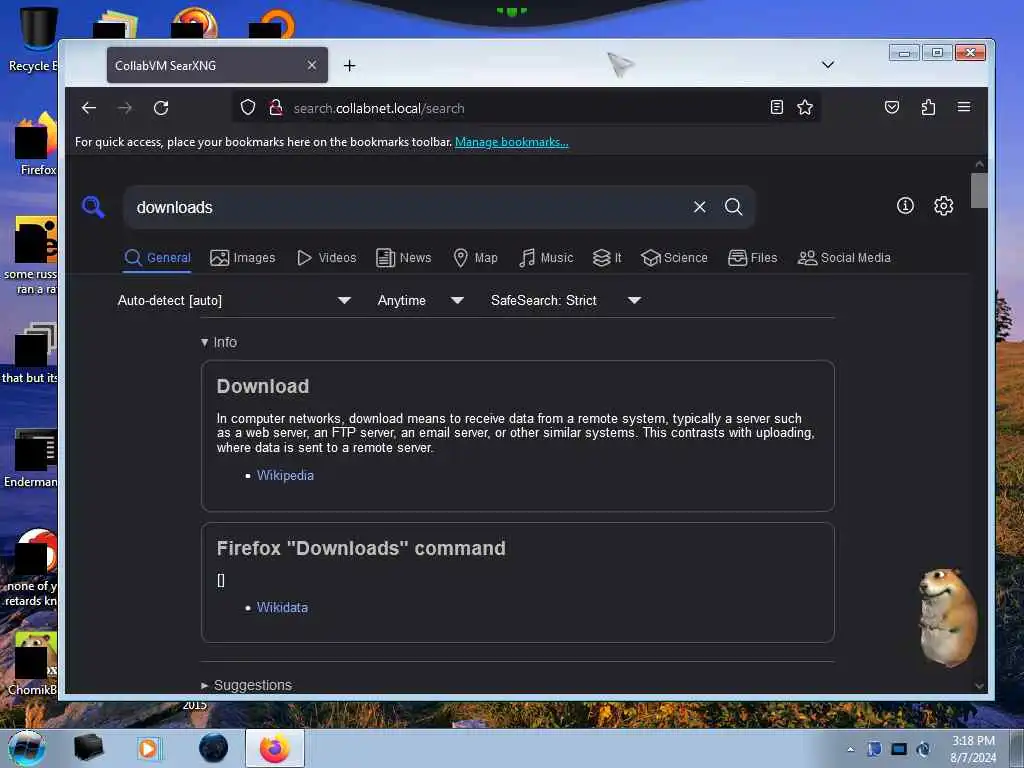Open Firefox from the taskbar
Image resolution: width=1024 pixels, height=768 pixels.
[x=274, y=748]
